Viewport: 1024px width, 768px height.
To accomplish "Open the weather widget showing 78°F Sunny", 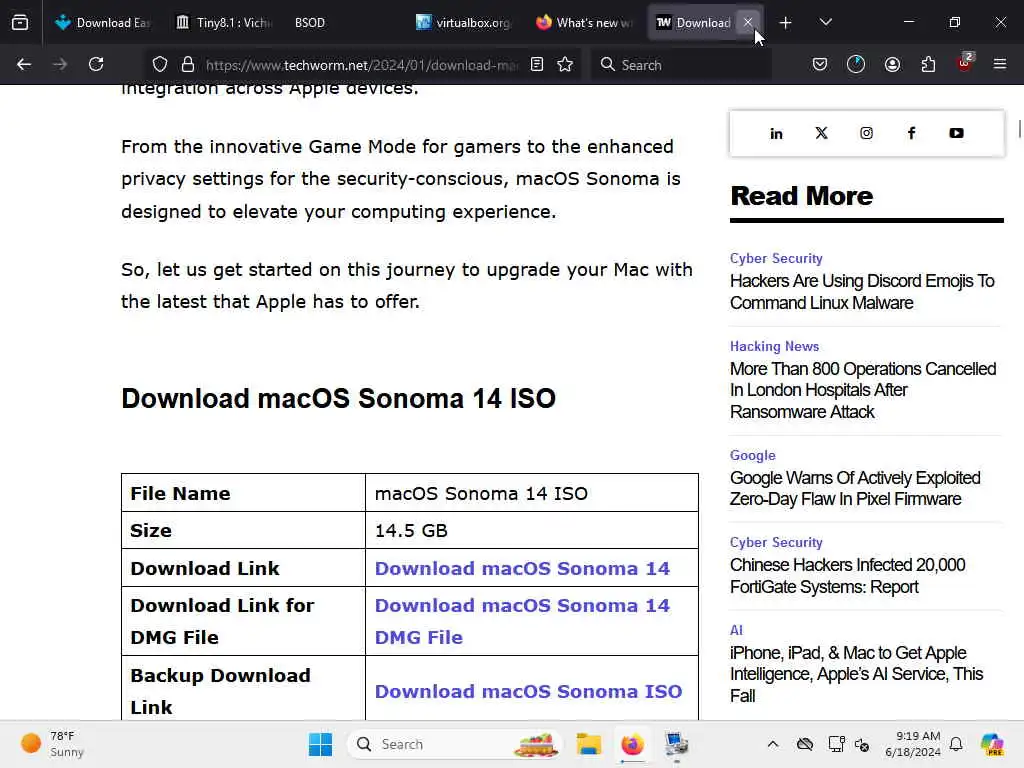I will point(52,744).
